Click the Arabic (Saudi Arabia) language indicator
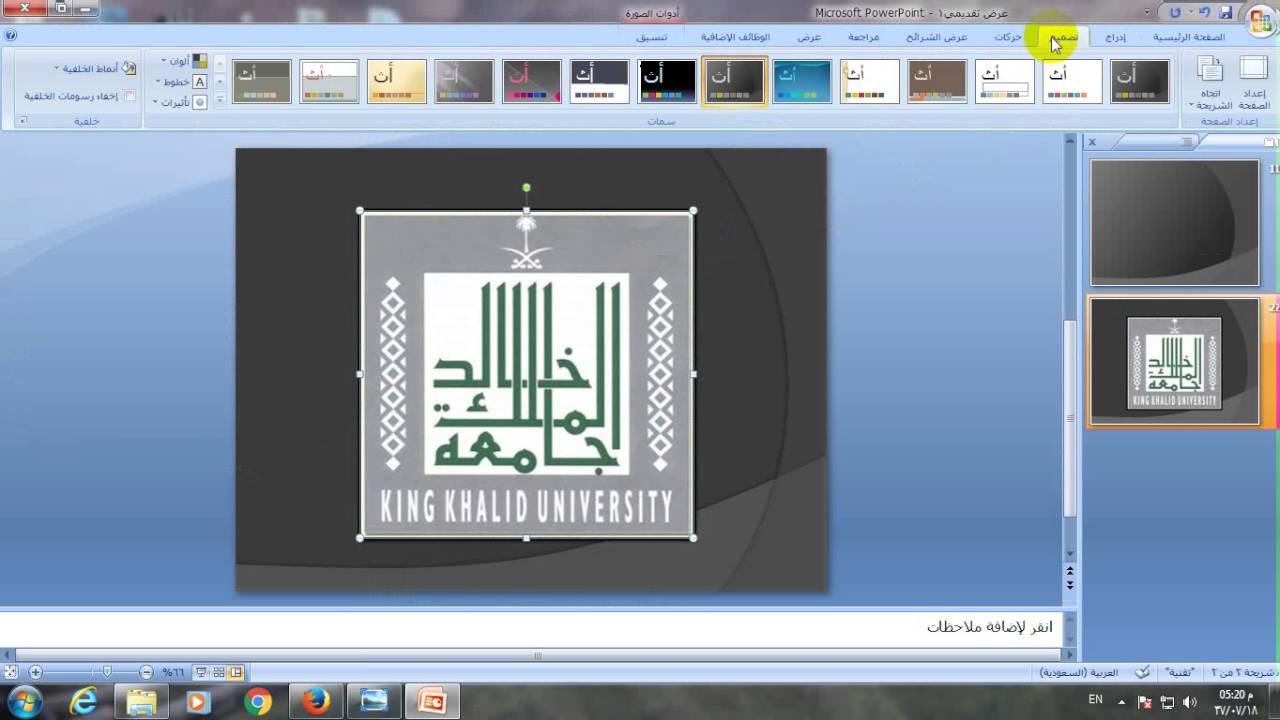Viewport: 1280px width, 720px height. 1079,673
